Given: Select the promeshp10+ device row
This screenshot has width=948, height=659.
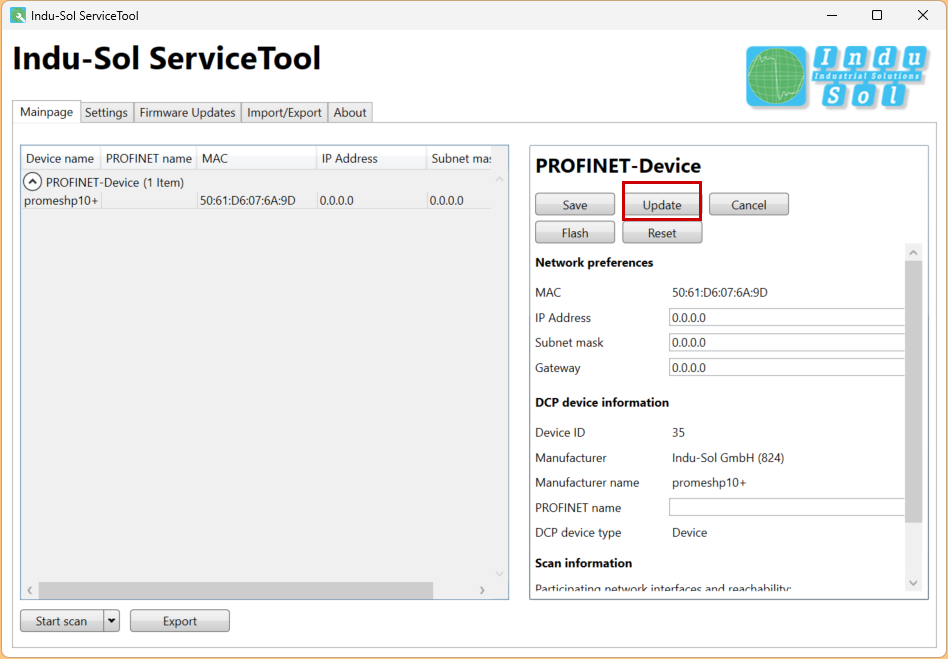Looking at the screenshot, I should click(x=256, y=200).
